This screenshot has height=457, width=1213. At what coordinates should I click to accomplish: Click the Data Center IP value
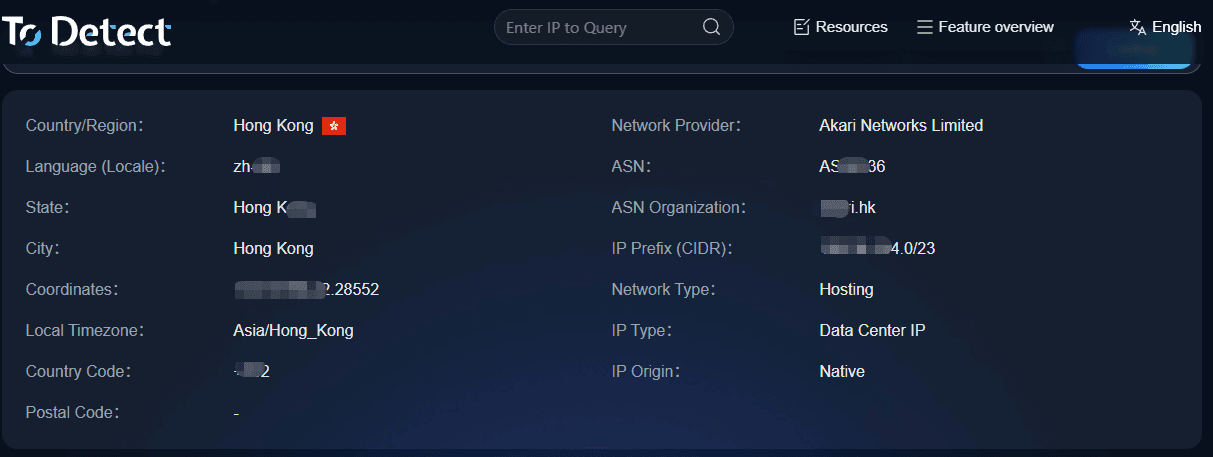click(x=872, y=330)
